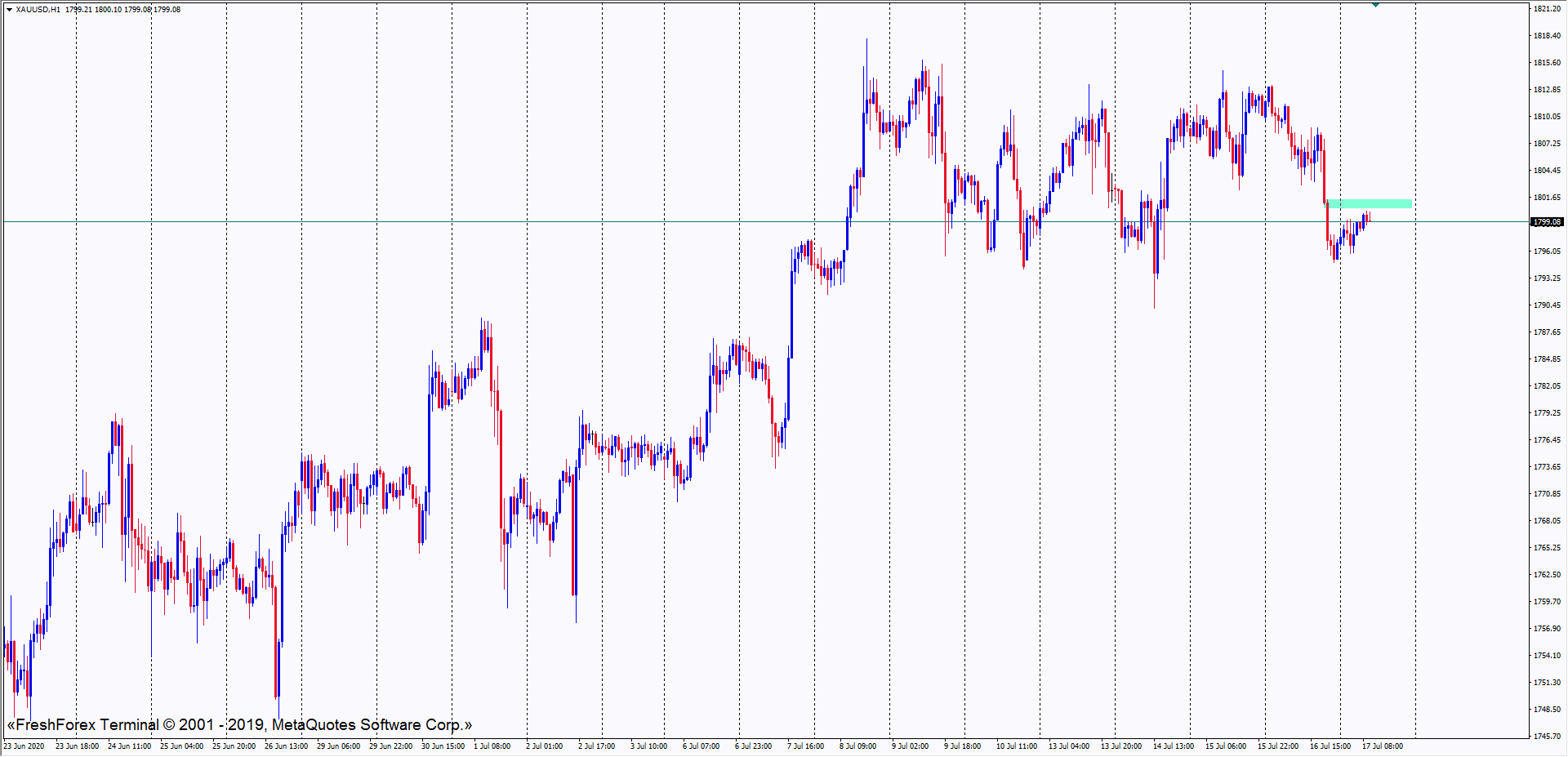Click the teal chart shift triangle marker
Image resolution: width=1568 pixels, height=757 pixels.
(1375, 5)
